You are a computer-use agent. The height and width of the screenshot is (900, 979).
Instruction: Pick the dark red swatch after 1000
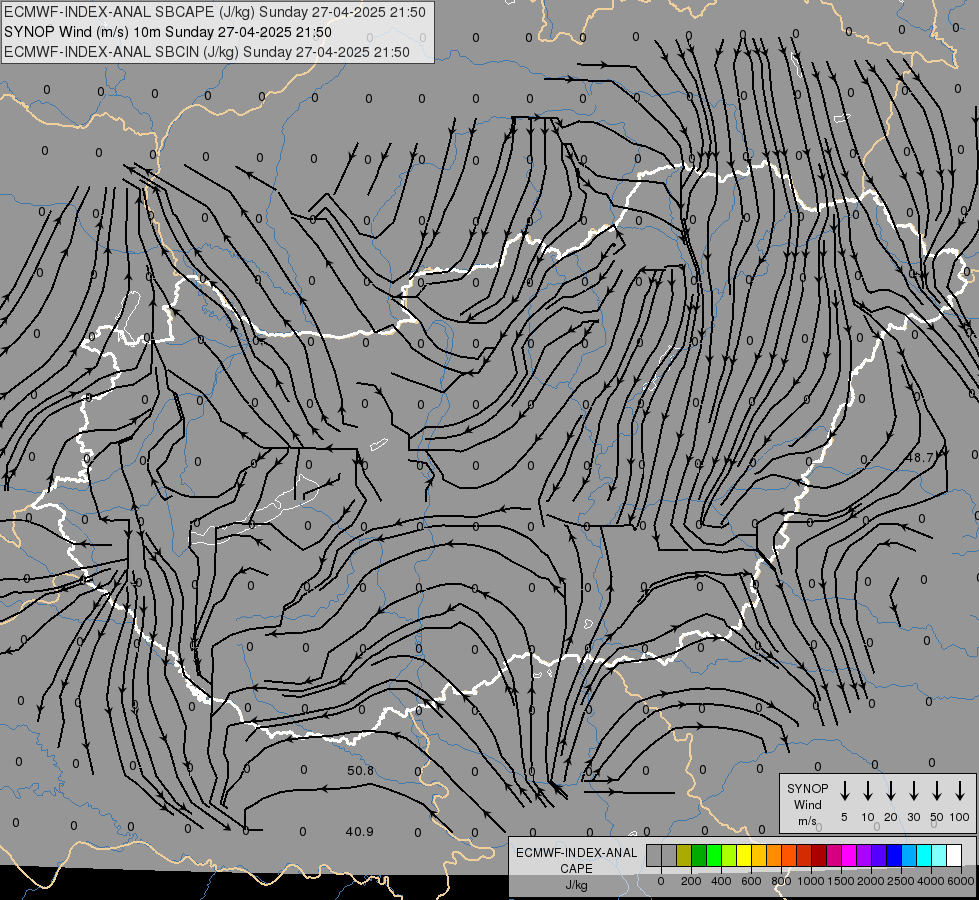pos(819,855)
